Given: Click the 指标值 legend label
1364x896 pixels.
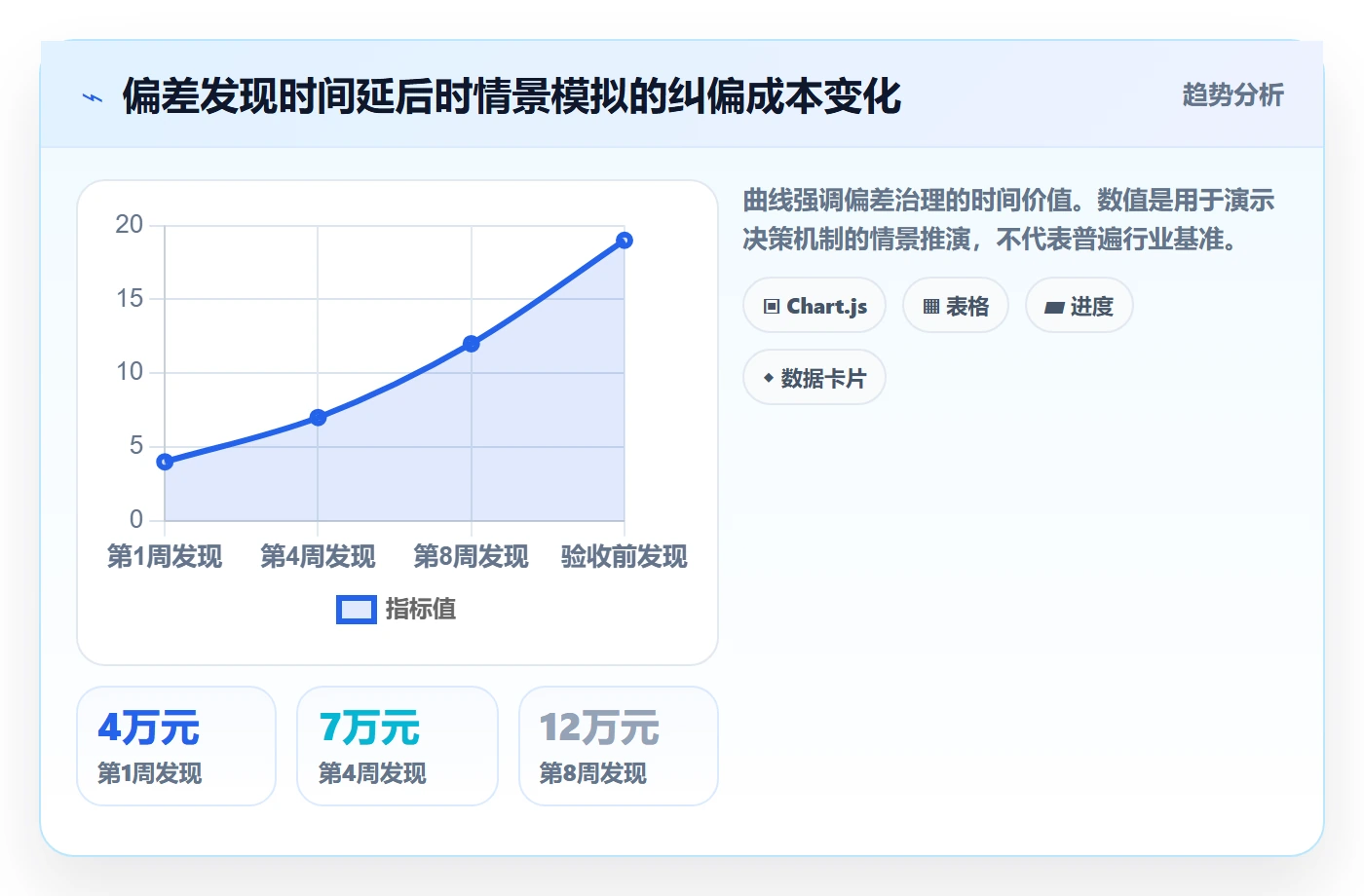Looking at the screenshot, I should [421, 610].
